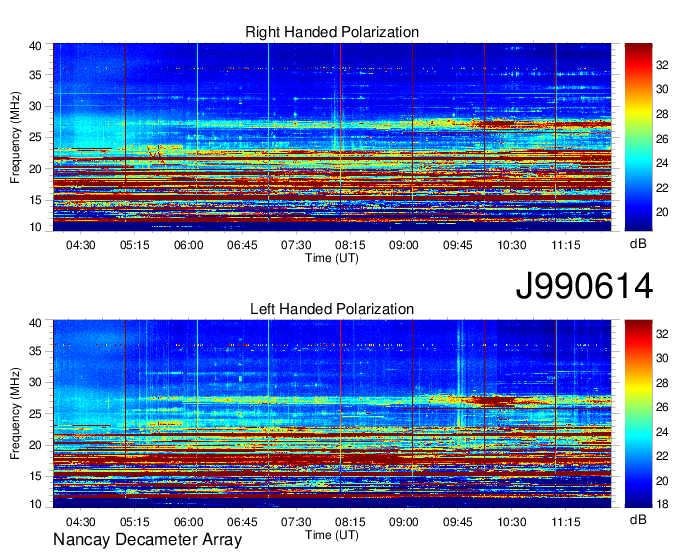The image size is (680, 552).
Task: Click 40 MHz tick on right-handed plot
Action: (x=36, y=46)
